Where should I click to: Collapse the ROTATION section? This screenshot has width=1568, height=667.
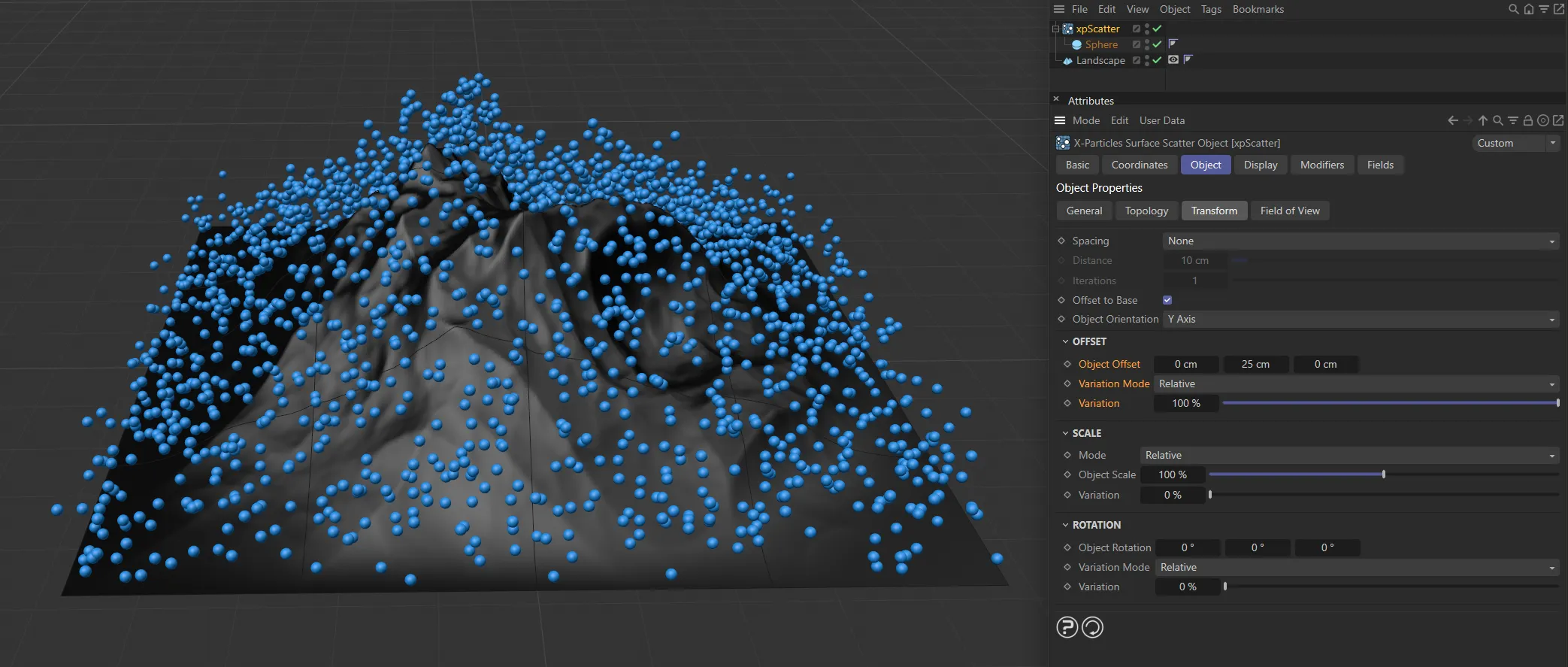pos(1065,525)
